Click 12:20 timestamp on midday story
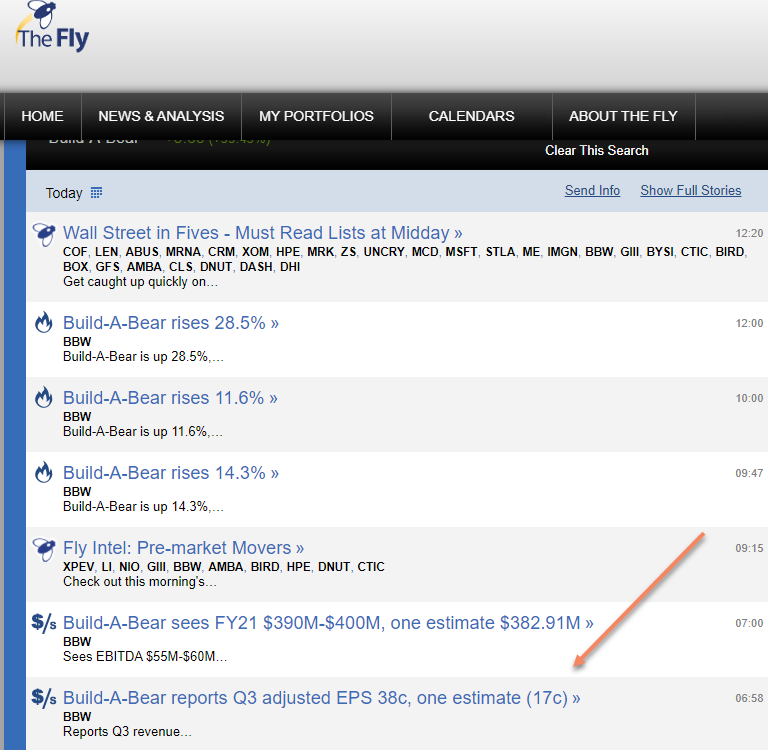 (x=749, y=233)
